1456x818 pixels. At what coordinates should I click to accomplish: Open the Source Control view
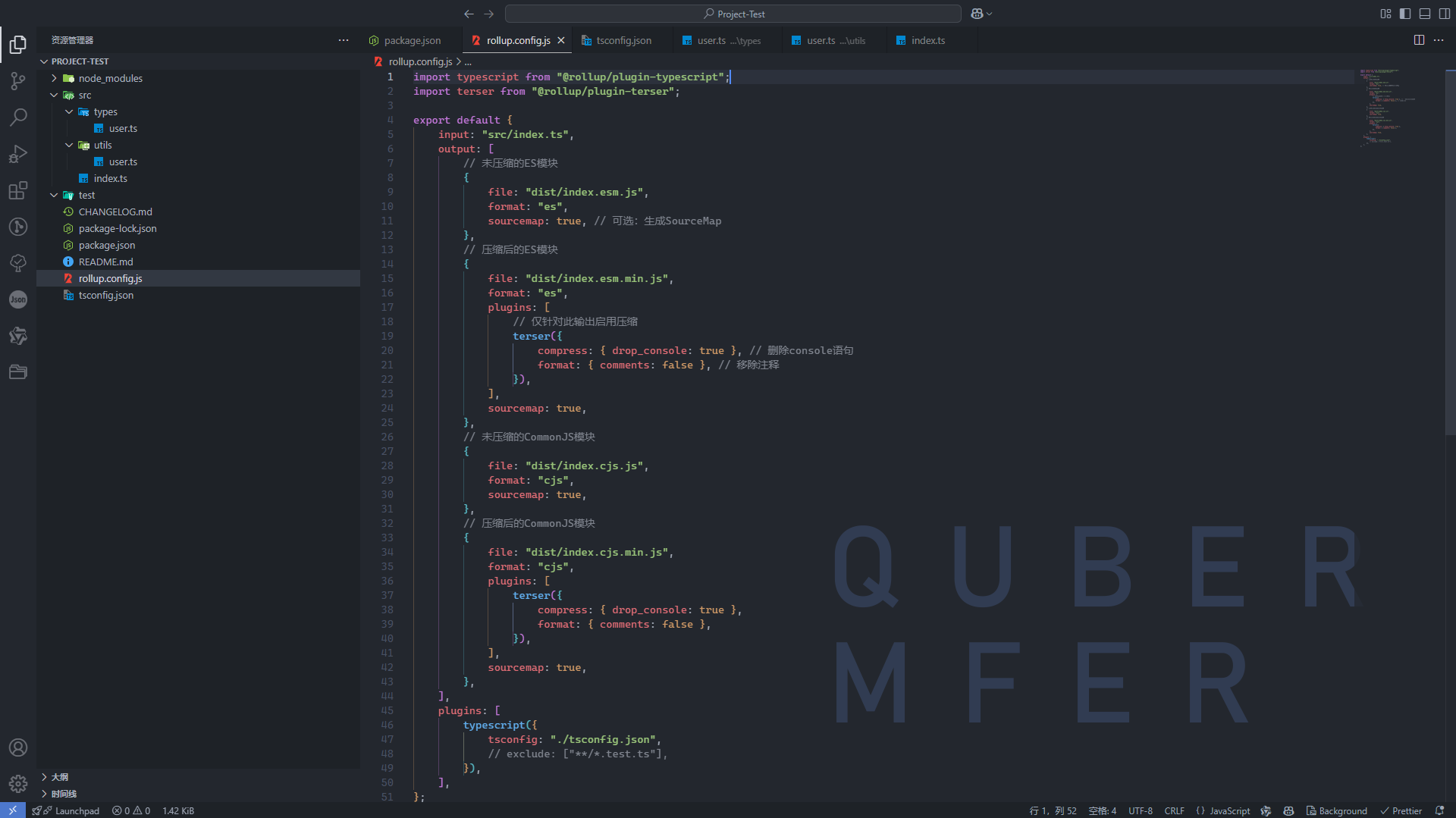coord(18,81)
